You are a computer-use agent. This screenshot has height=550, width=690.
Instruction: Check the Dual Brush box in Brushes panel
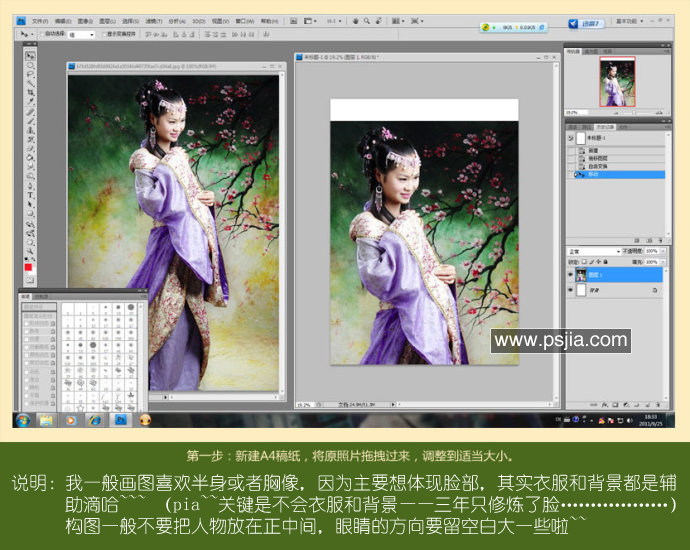coord(26,347)
